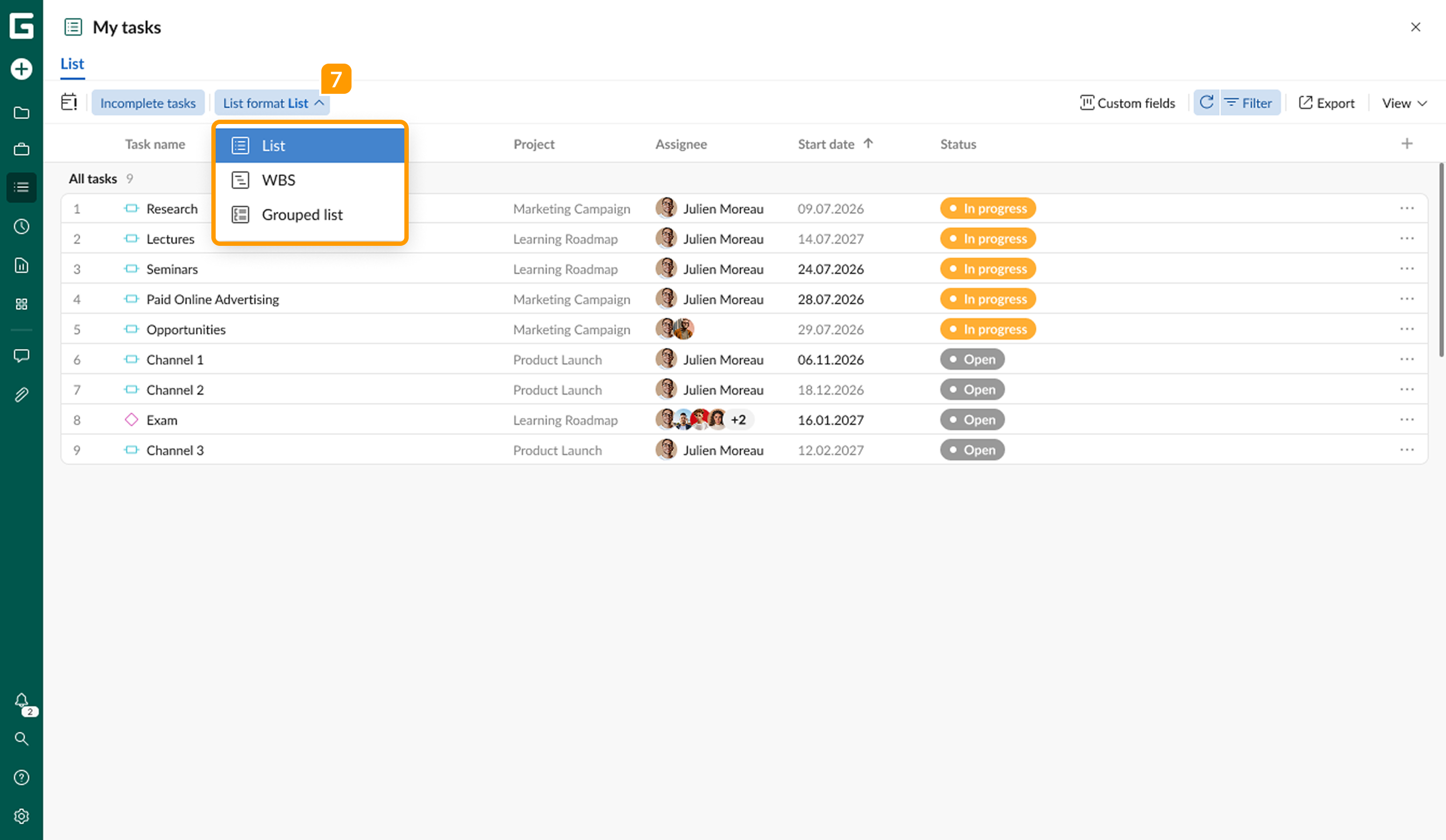Click Julien Moreau assignee on Seminars row

coord(710,269)
